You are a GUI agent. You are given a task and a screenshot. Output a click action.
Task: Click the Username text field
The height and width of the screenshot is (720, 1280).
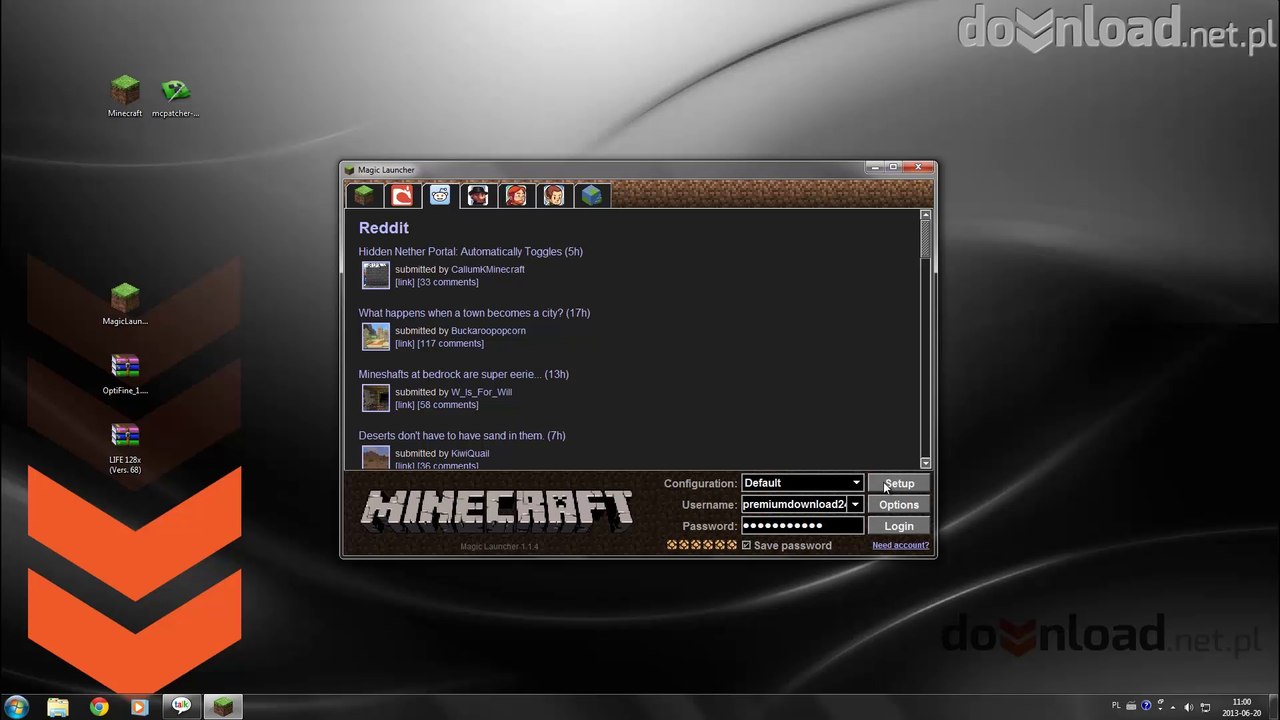point(794,505)
